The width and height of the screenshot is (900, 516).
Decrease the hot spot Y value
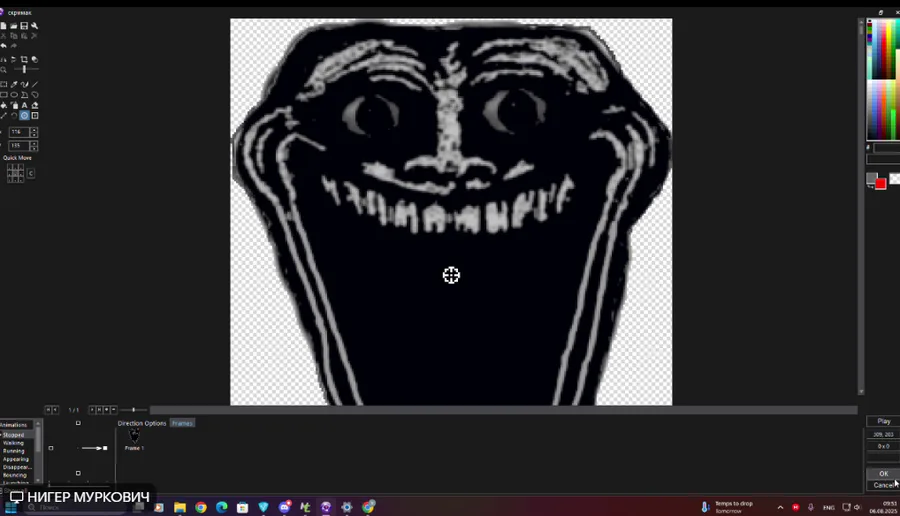pos(34,148)
